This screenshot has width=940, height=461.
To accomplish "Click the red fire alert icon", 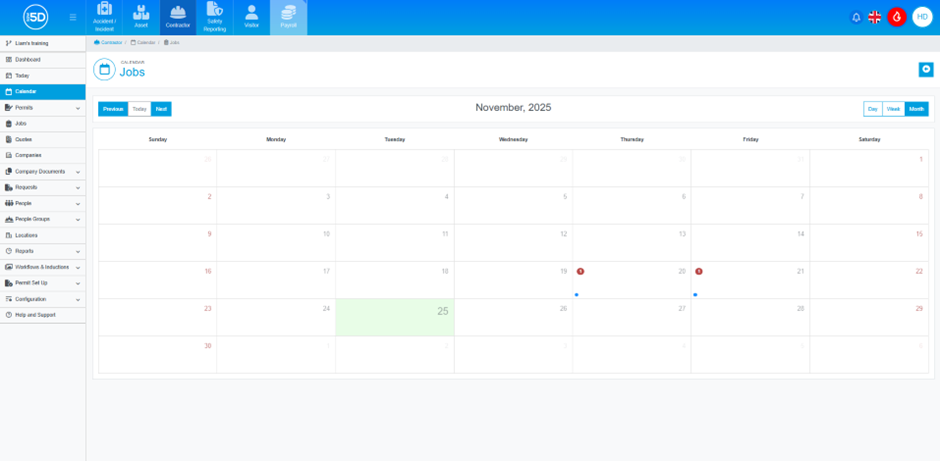I will [x=897, y=17].
